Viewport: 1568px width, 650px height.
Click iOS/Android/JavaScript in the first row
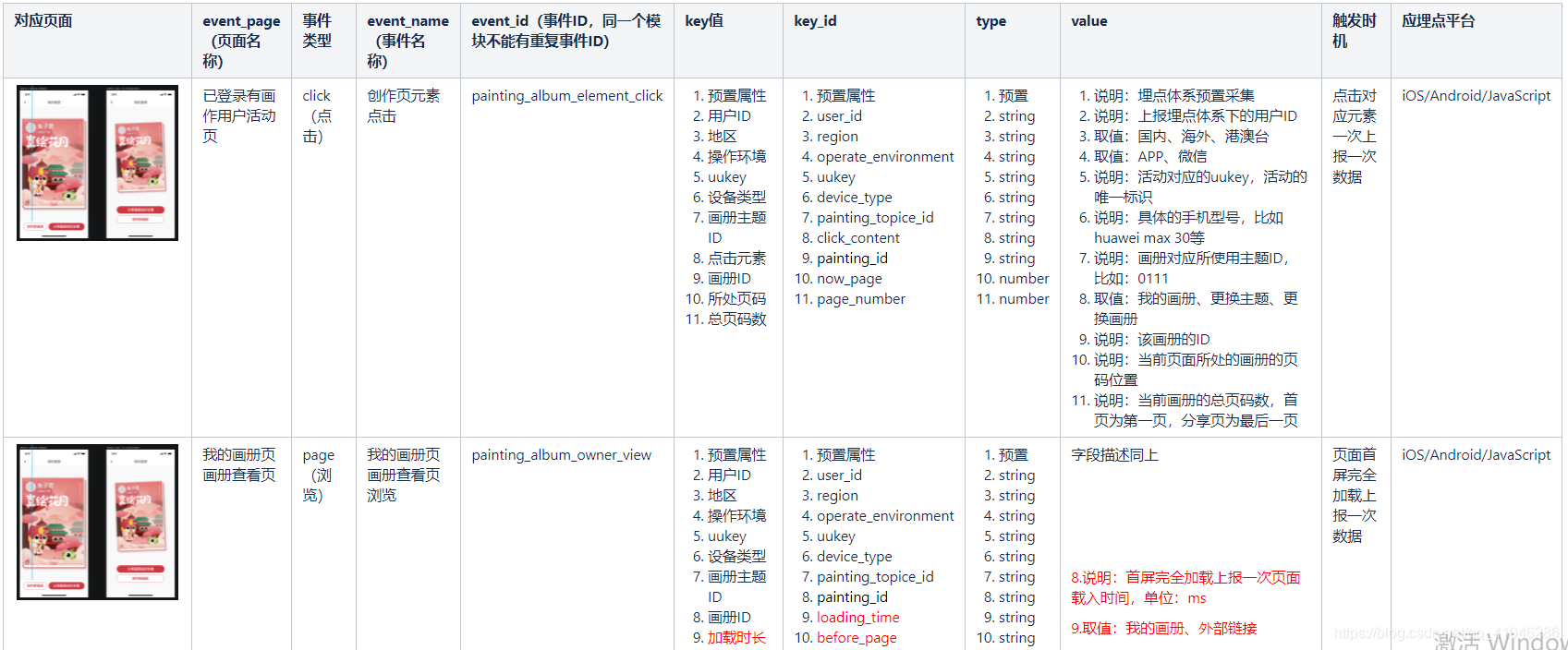pyautogui.click(x=1477, y=96)
